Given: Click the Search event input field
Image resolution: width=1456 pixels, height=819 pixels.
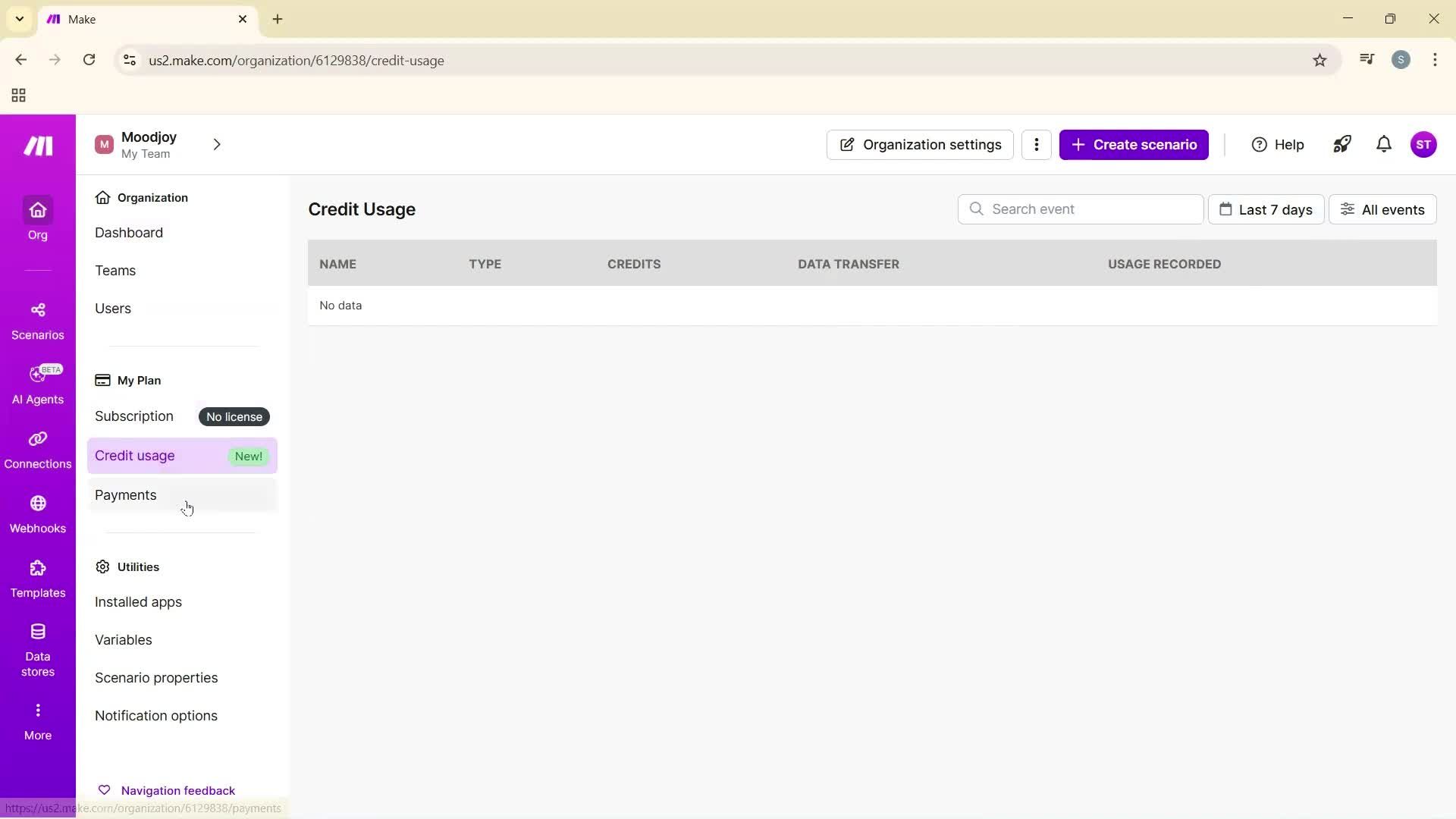Looking at the screenshot, I should click(x=1081, y=209).
